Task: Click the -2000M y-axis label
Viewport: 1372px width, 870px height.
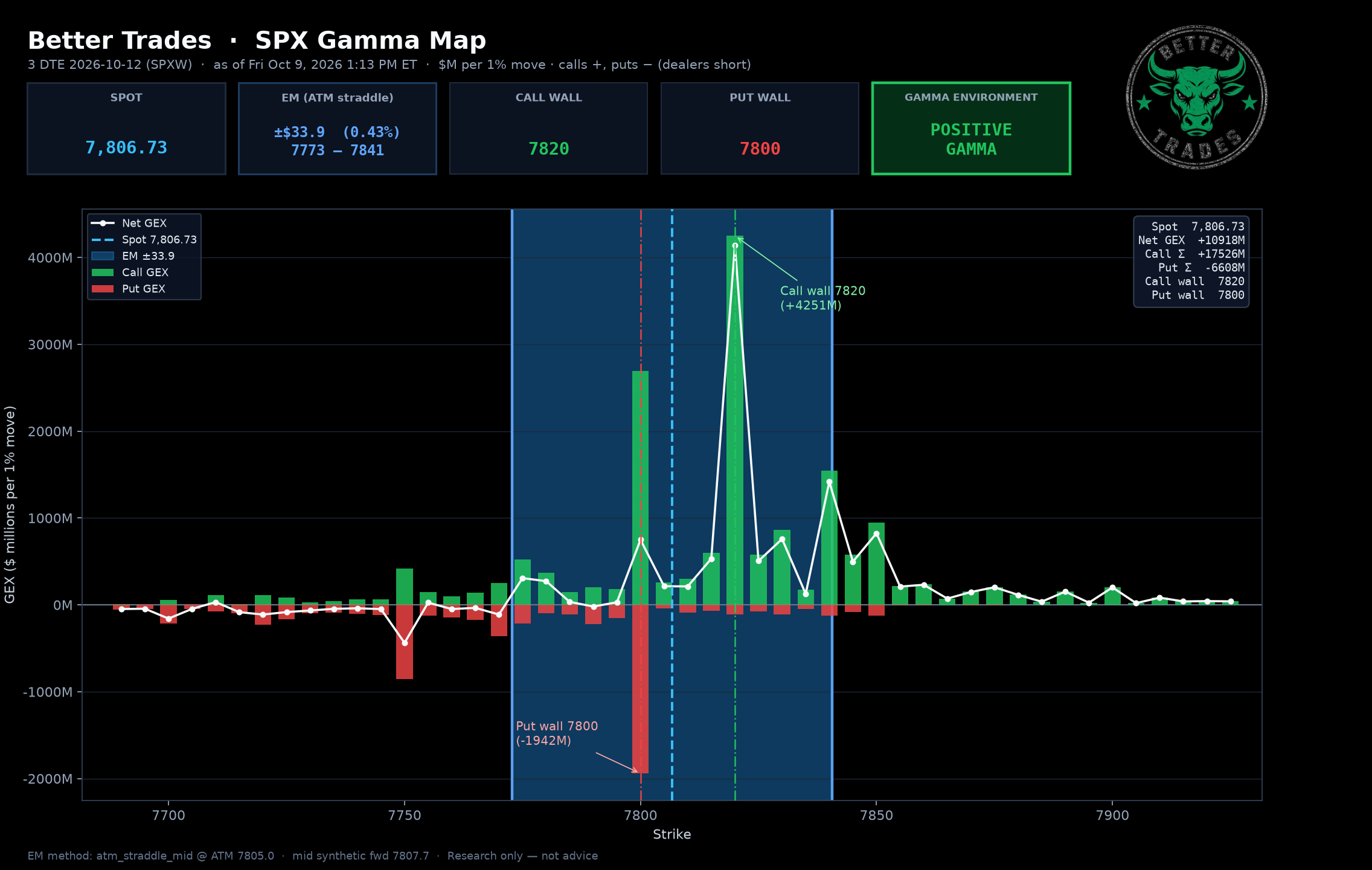Action: 48,779
